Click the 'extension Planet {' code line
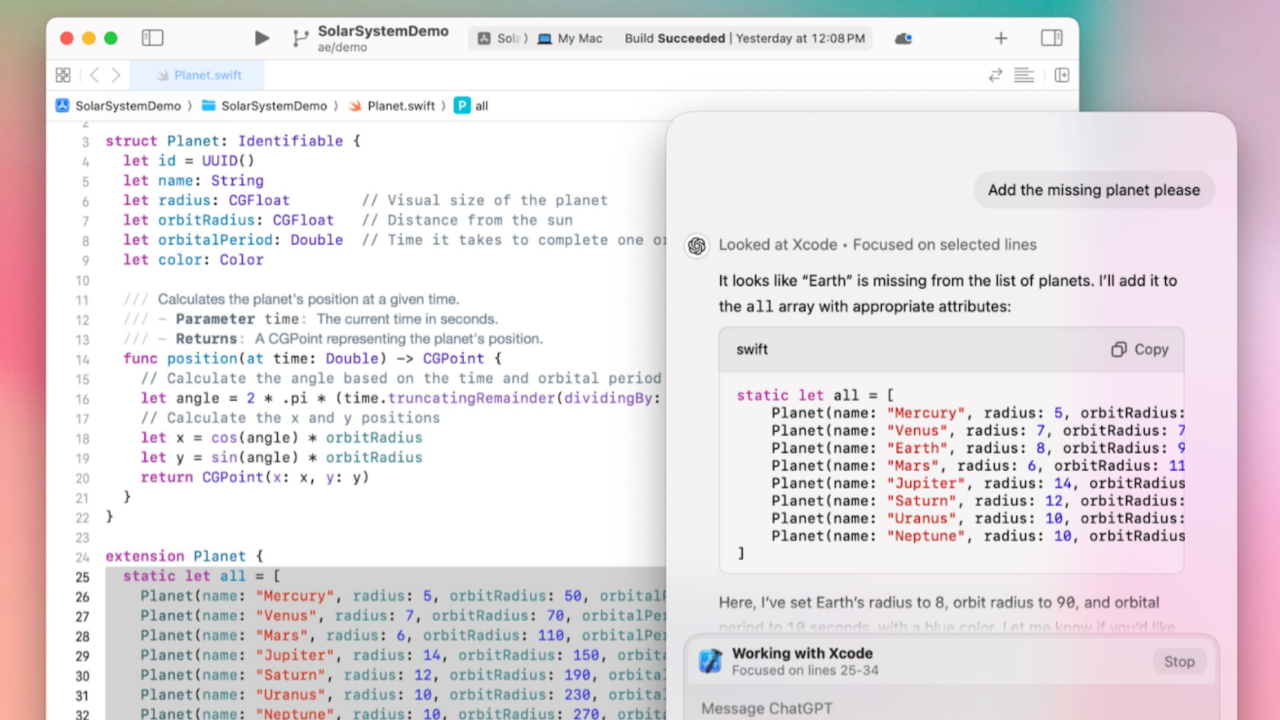This screenshot has height=720, width=1280. pyautogui.click(x=183, y=556)
